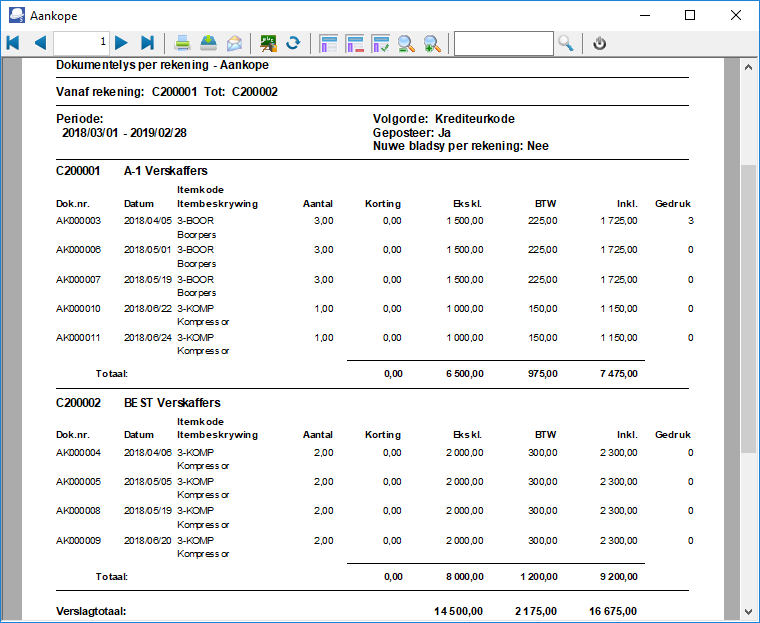Export report using download tray icon
The image size is (760, 623).
point(208,43)
